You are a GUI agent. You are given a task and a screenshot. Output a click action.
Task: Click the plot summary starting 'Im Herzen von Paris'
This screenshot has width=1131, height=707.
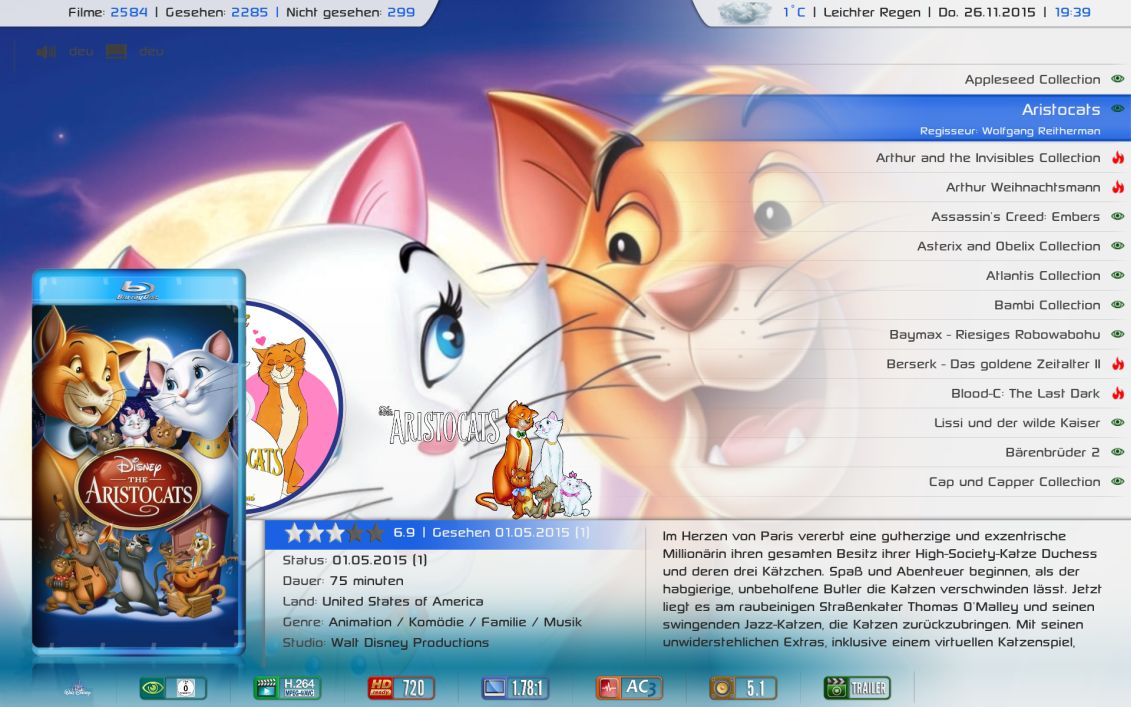(x=880, y=589)
